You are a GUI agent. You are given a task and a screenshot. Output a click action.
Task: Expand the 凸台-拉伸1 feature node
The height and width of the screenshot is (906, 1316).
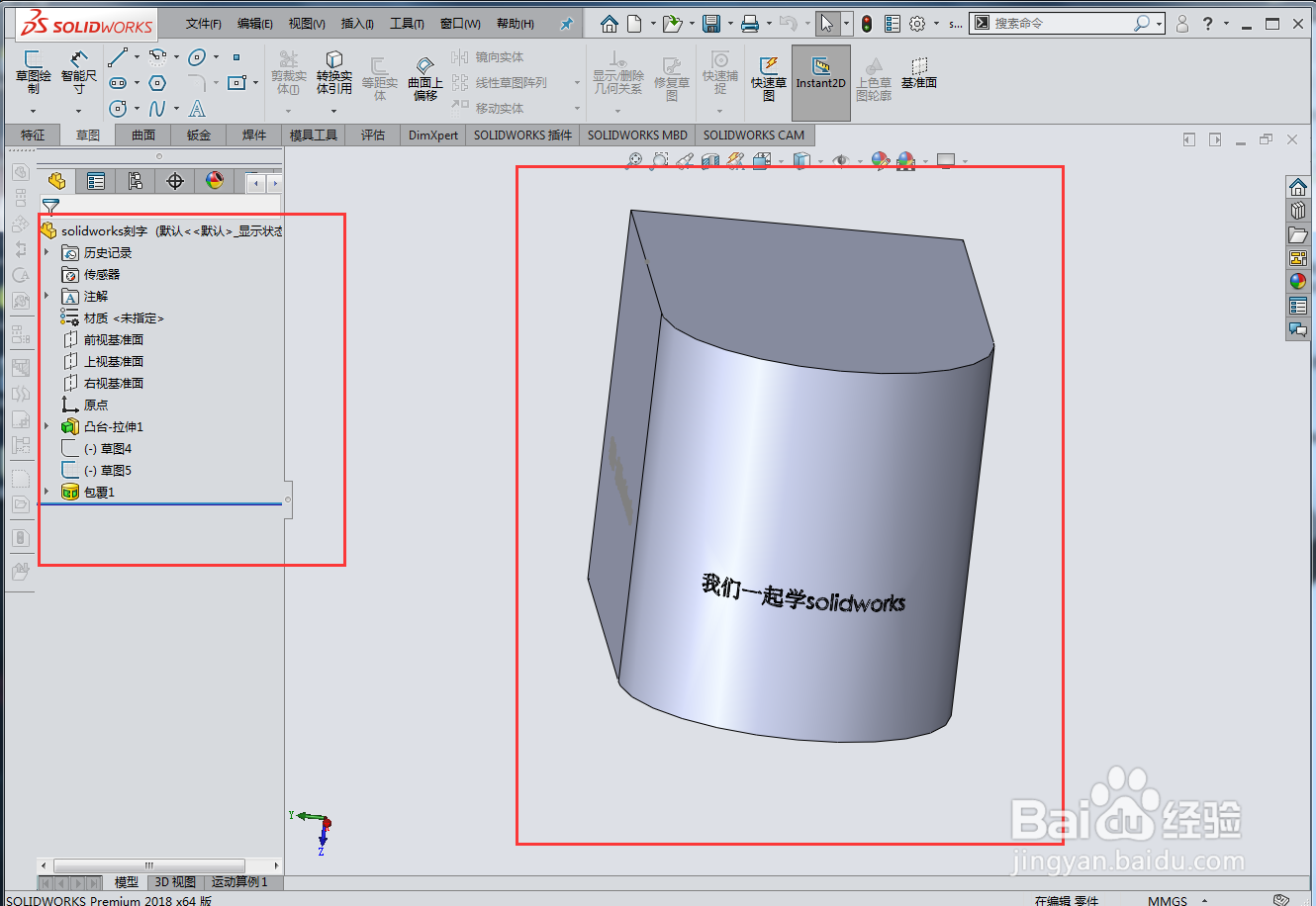(x=47, y=426)
